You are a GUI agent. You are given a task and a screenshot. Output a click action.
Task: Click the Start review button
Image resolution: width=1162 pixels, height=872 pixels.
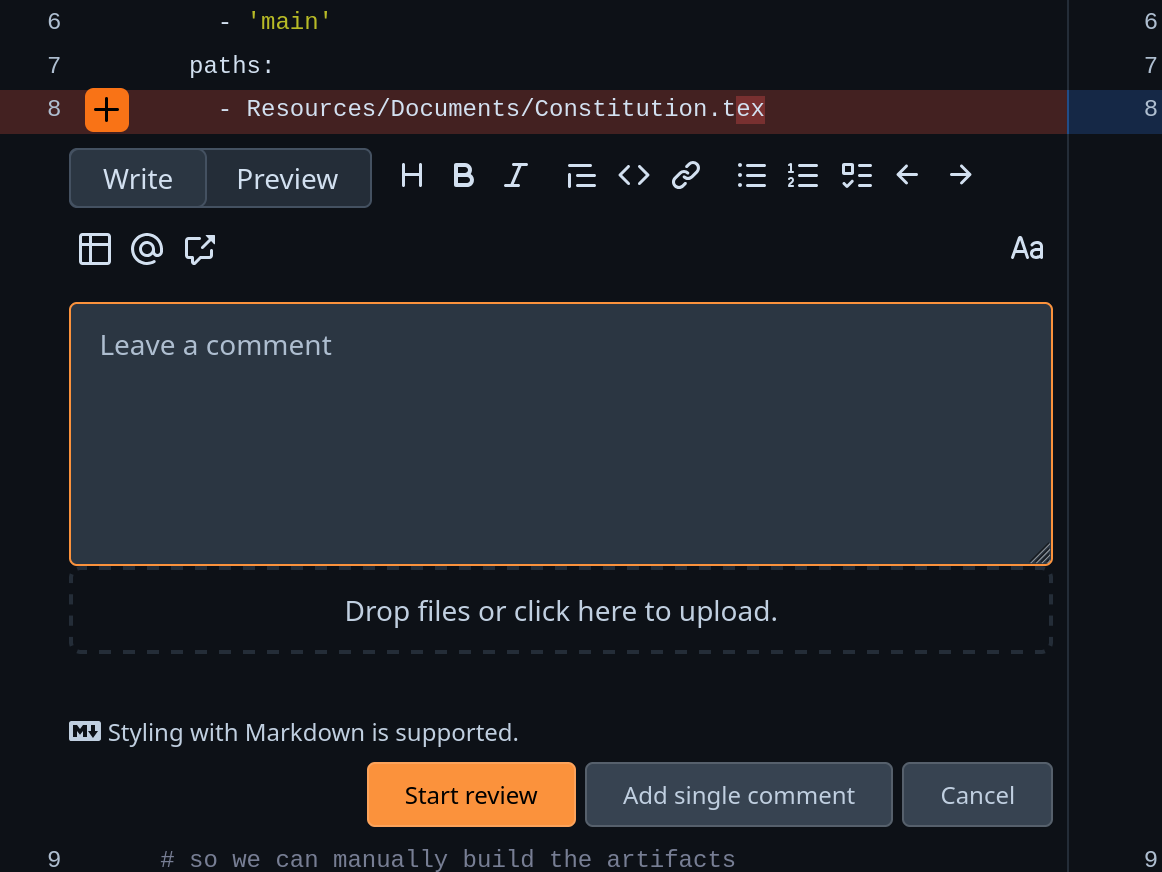point(471,795)
